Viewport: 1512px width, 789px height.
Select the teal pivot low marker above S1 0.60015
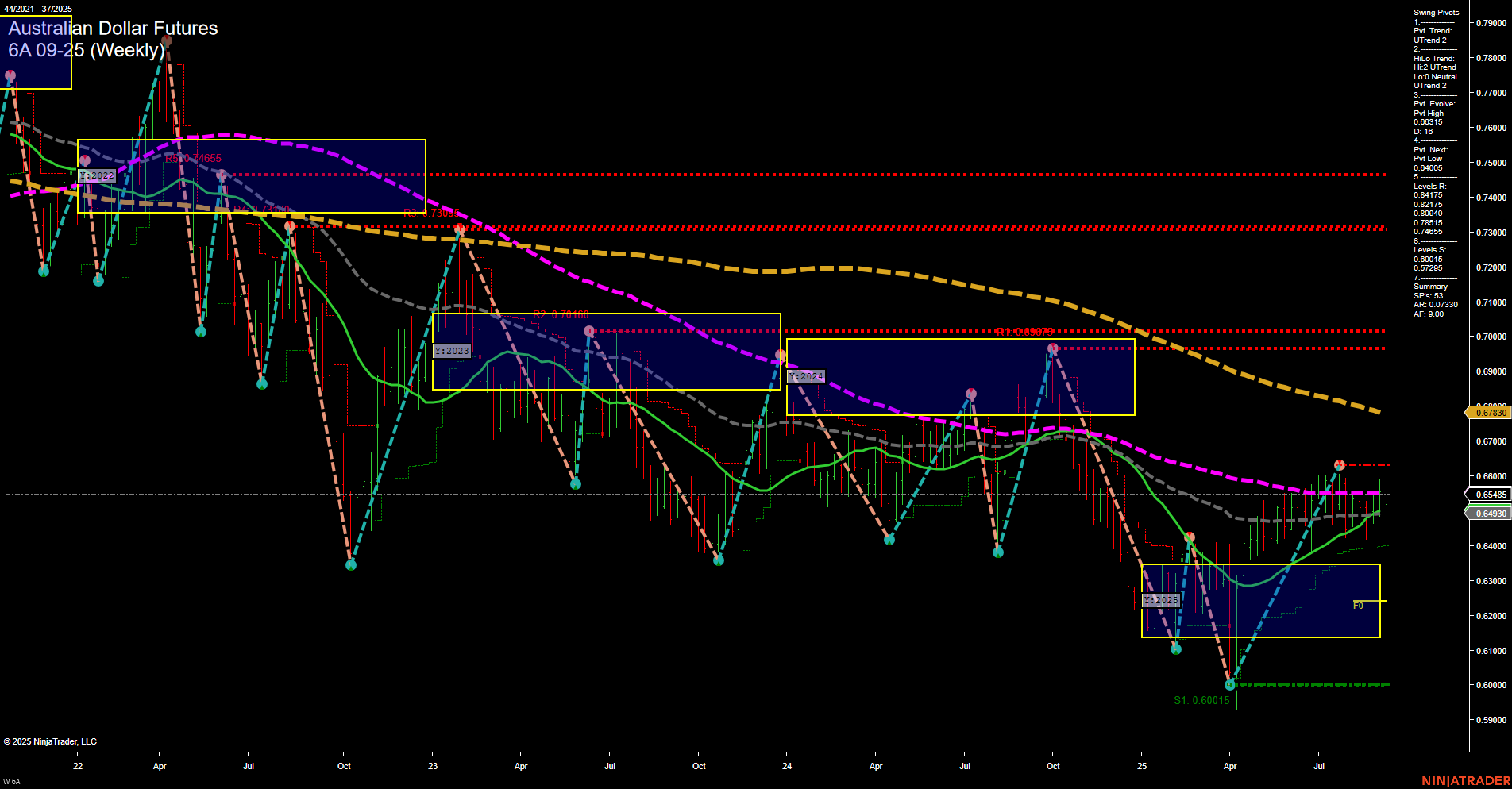click(x=1229, y=683)
